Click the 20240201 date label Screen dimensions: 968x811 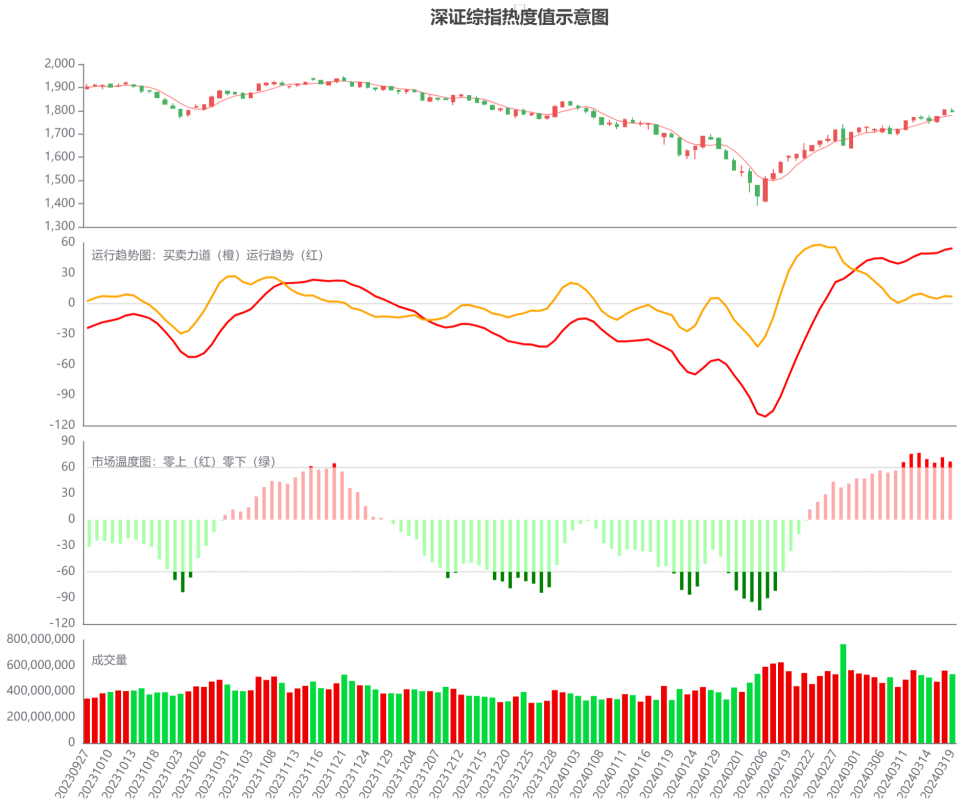click(x=727, y=773)
